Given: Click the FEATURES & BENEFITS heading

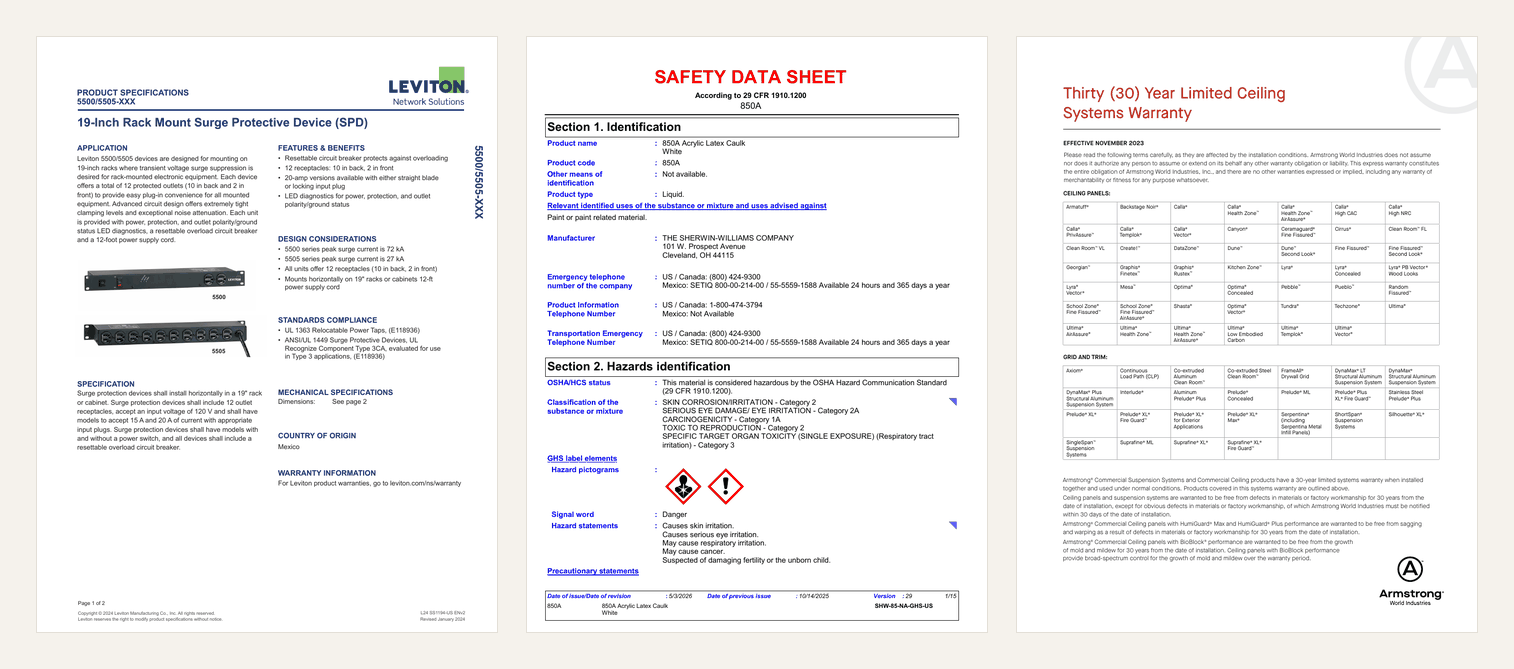Looking at the screenshot, I should pyautogui.click(x=321, y=148).
